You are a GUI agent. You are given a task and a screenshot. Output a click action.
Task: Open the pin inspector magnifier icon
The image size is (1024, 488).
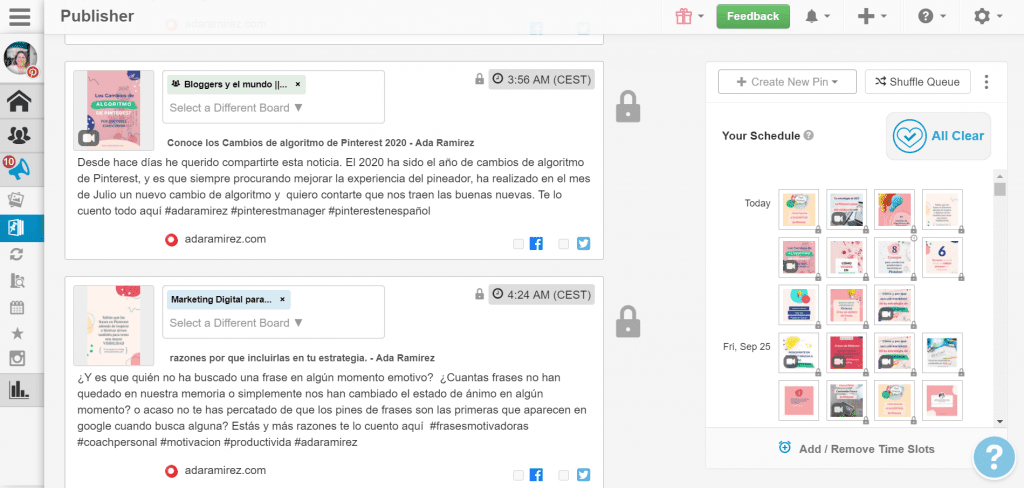pyautogui.click(x=18, y=281)
